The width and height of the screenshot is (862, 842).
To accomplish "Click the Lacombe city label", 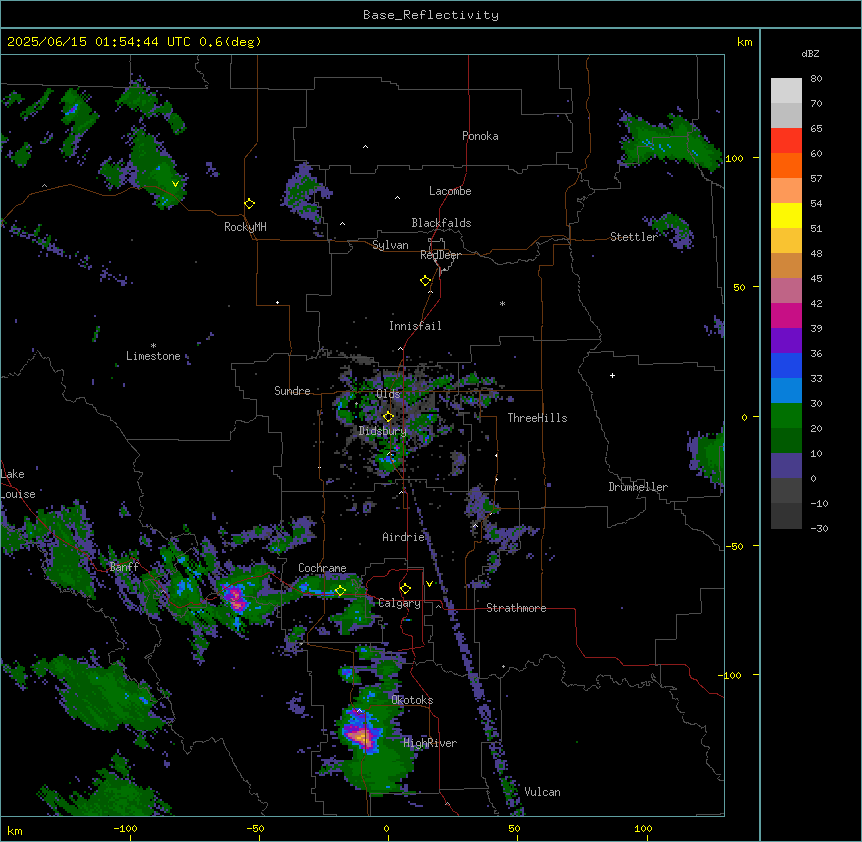I will (450, 191).
